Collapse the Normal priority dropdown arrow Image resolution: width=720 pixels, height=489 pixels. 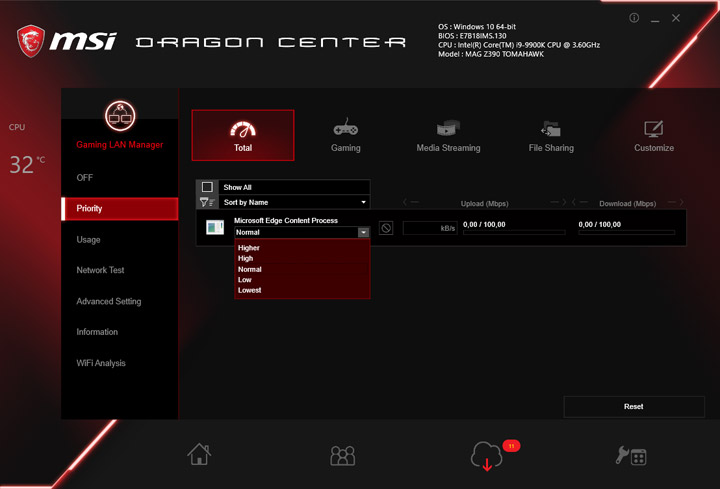[363, 232]
